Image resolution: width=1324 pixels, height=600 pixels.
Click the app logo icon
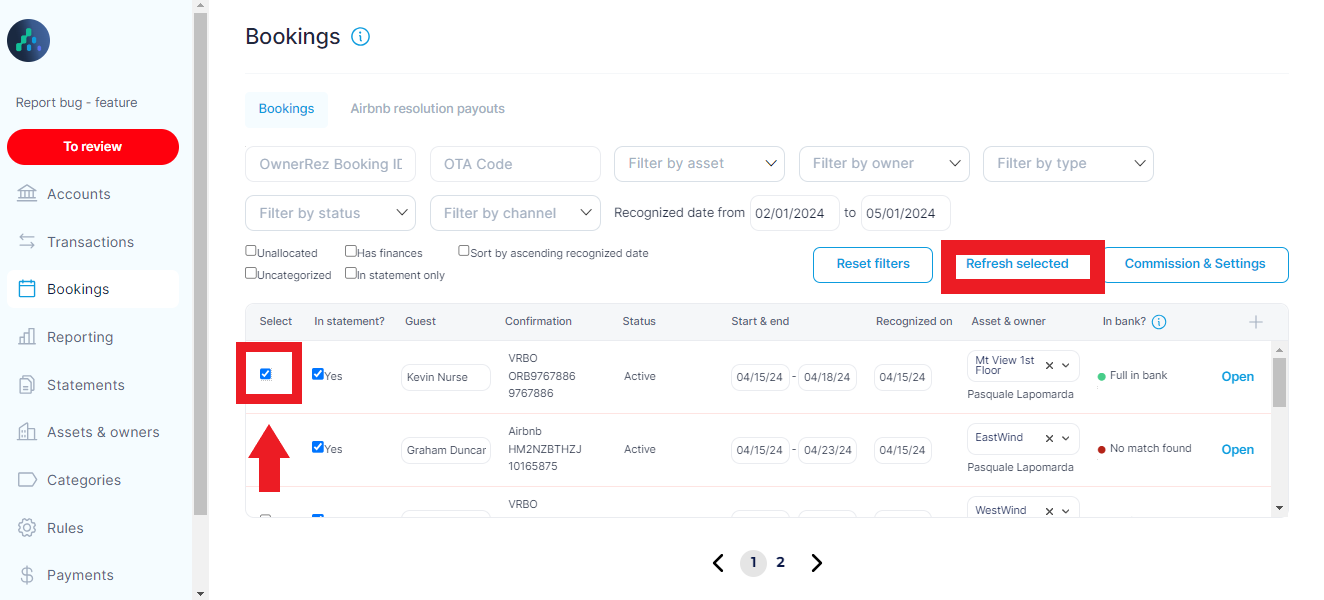click(28, 41)
